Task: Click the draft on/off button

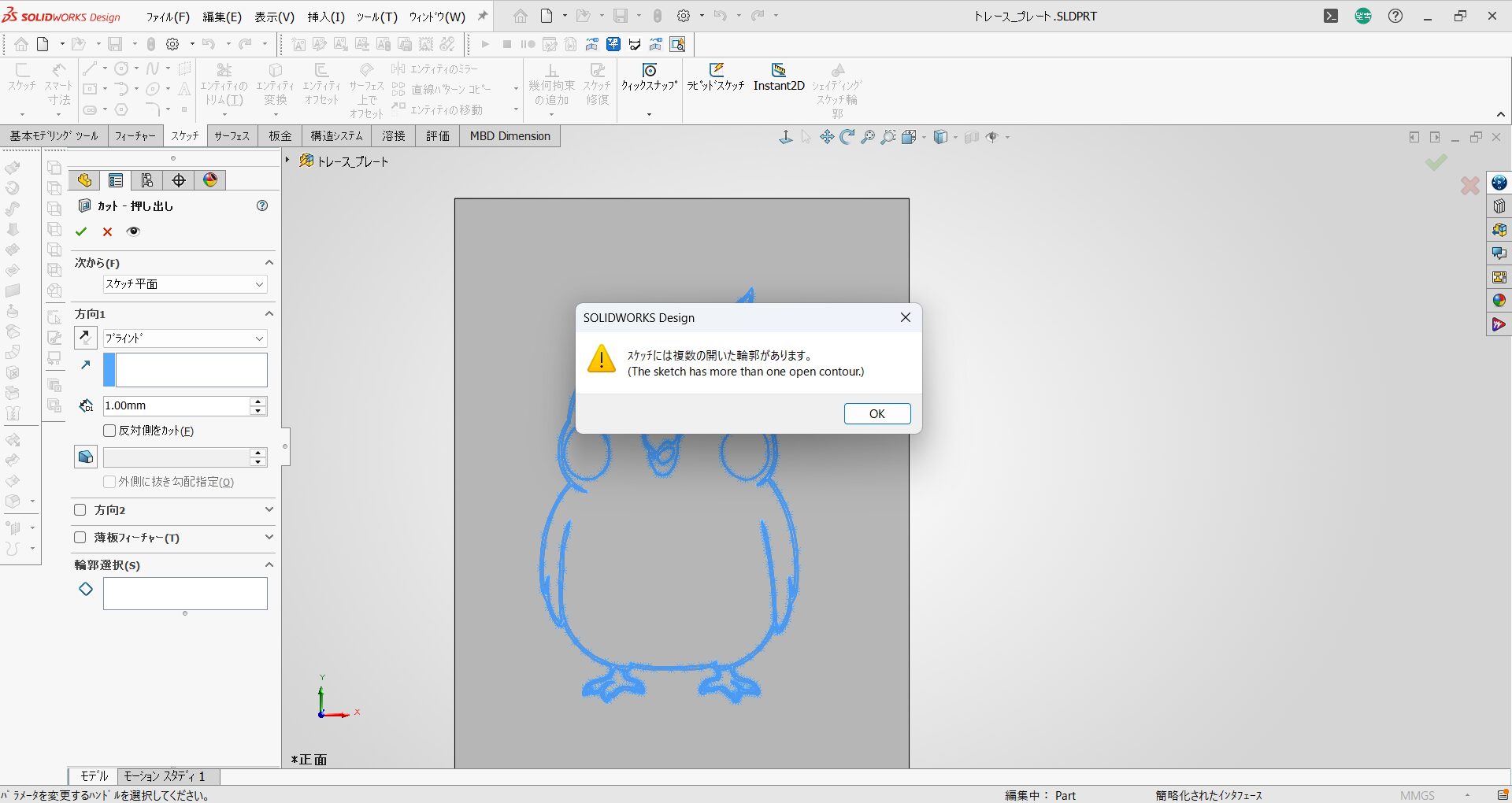Action: coord(86,457)
